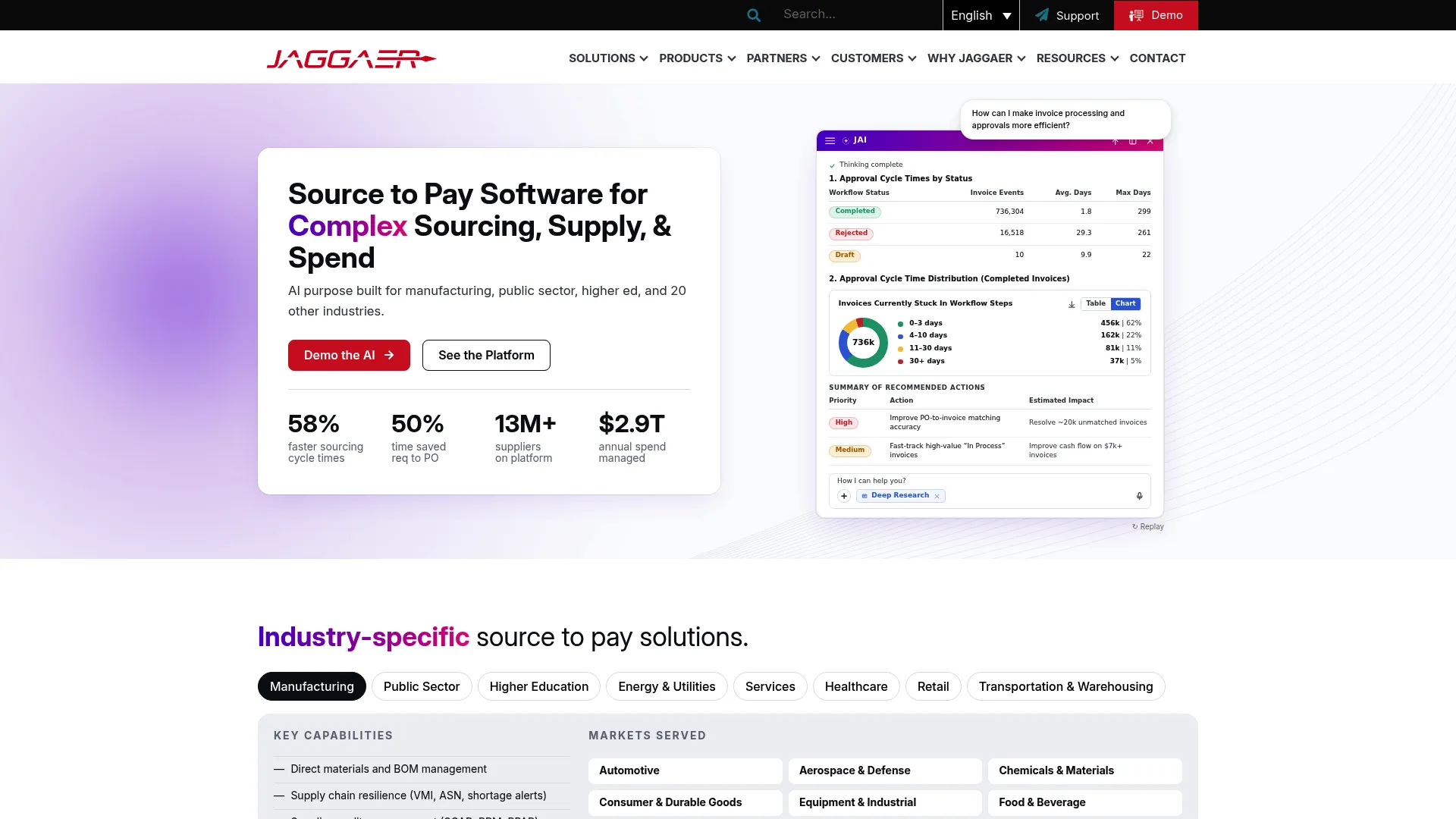
Task: Open the Chemicals & Materials market card
Action: click(x=1085, y=770)
